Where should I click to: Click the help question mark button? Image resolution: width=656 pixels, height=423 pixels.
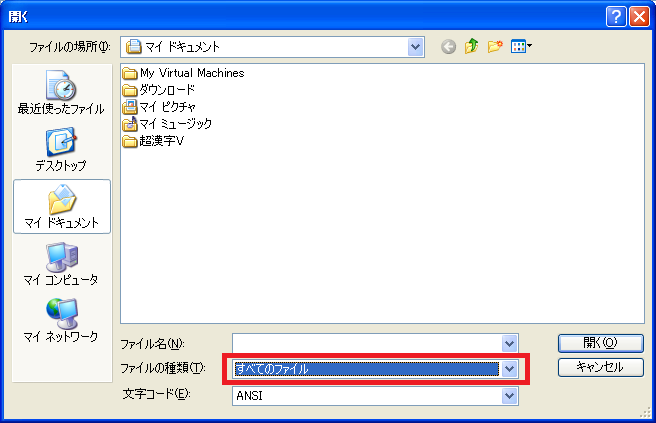615,16
